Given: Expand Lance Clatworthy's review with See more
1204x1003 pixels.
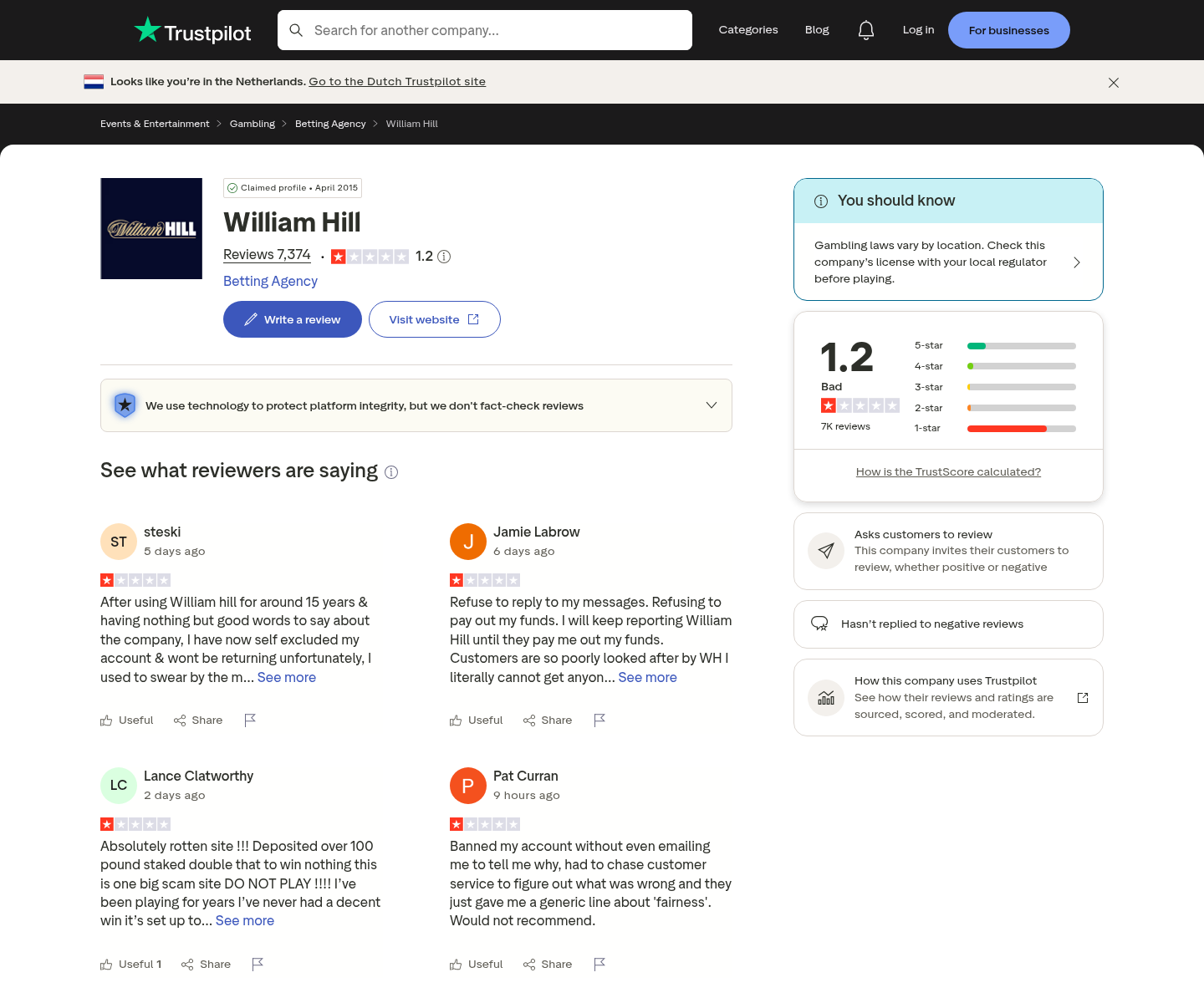Looking at the screenshot, I should [x=245, y=921].
